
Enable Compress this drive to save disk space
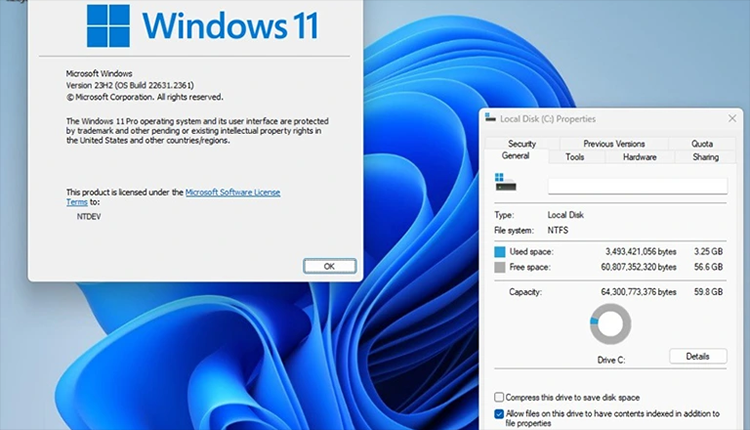click(x=500, y=397)
